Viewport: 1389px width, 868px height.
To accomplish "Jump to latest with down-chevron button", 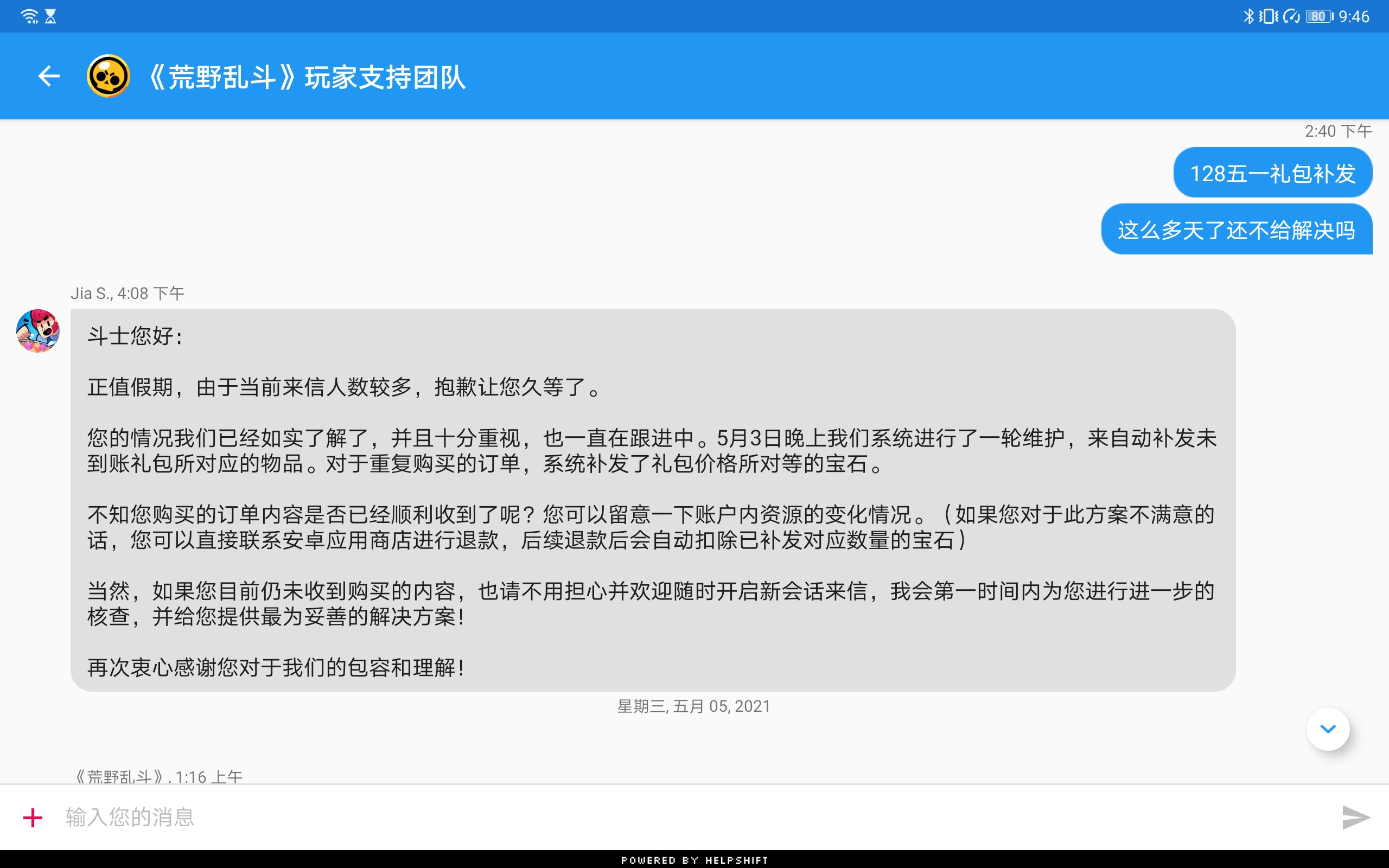I will click(x=1328, y=729).
